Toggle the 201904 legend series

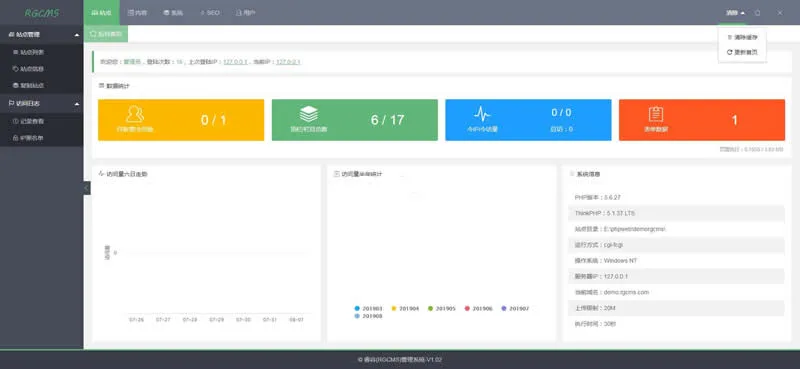[x=405, y=309]
